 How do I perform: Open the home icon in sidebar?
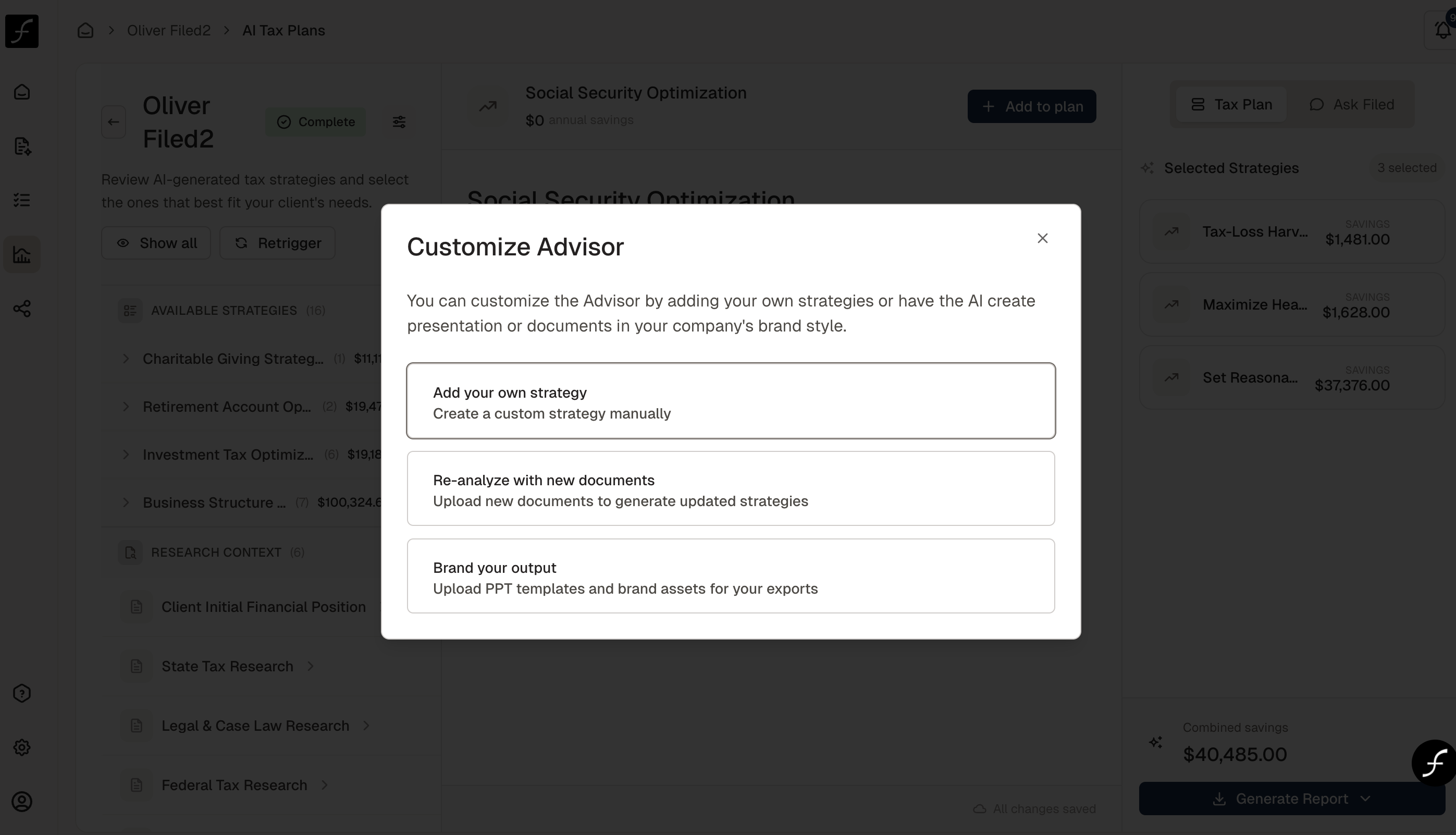tap(22, 92)
